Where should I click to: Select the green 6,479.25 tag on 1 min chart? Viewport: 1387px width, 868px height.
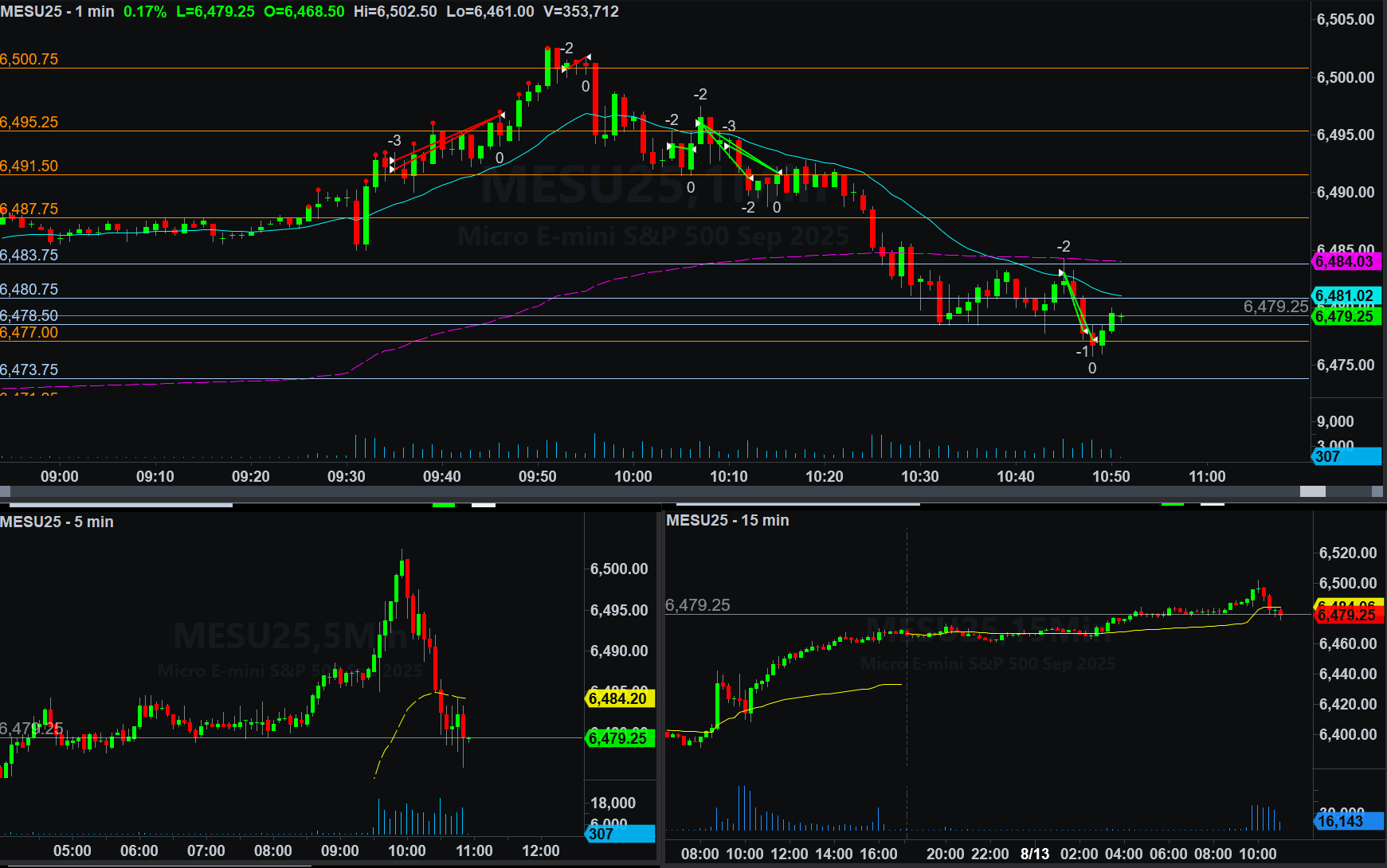pyautogui.click(x=1345, y=316)
